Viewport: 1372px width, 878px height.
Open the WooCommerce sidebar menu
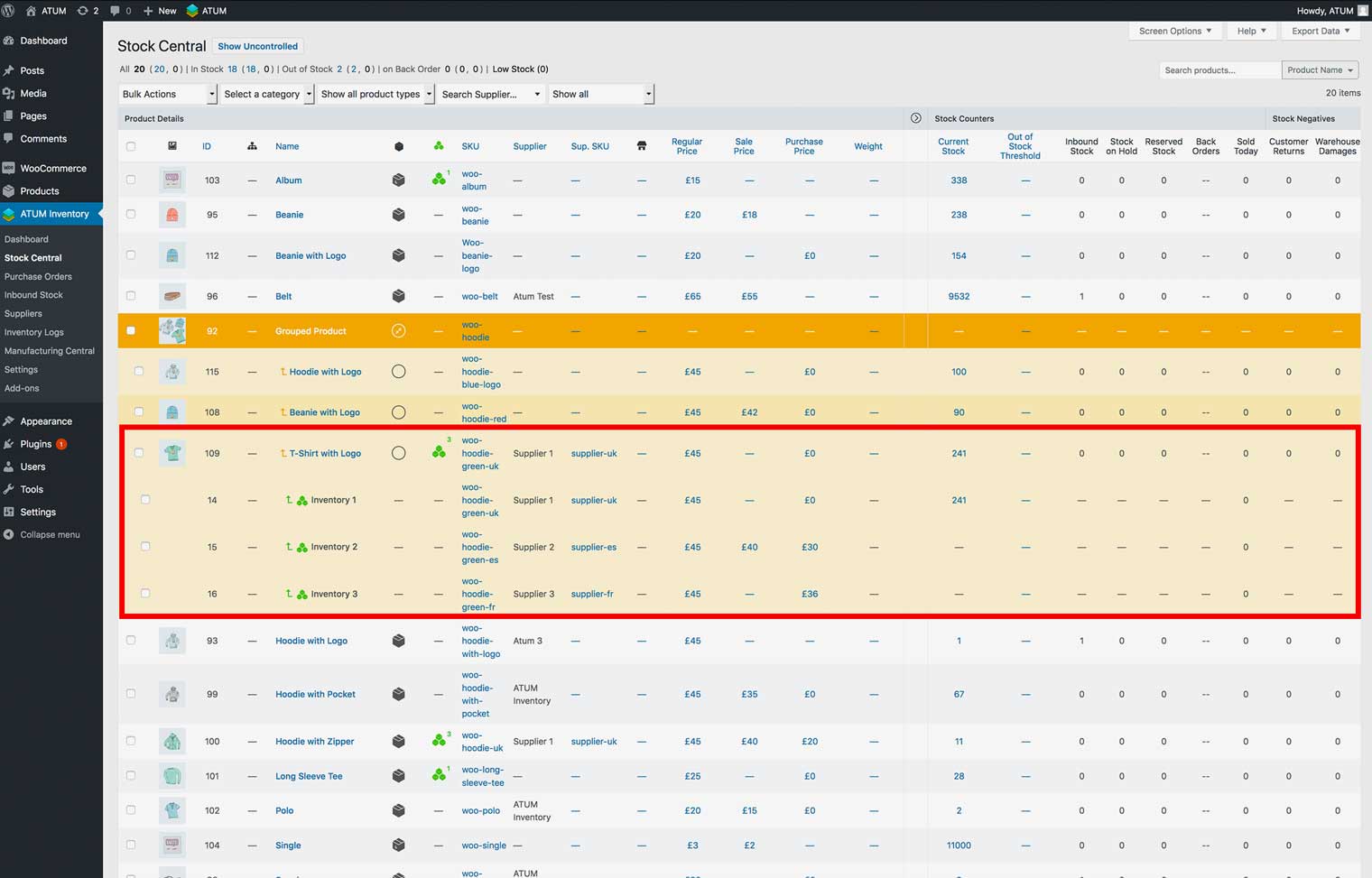click(53, 168)
